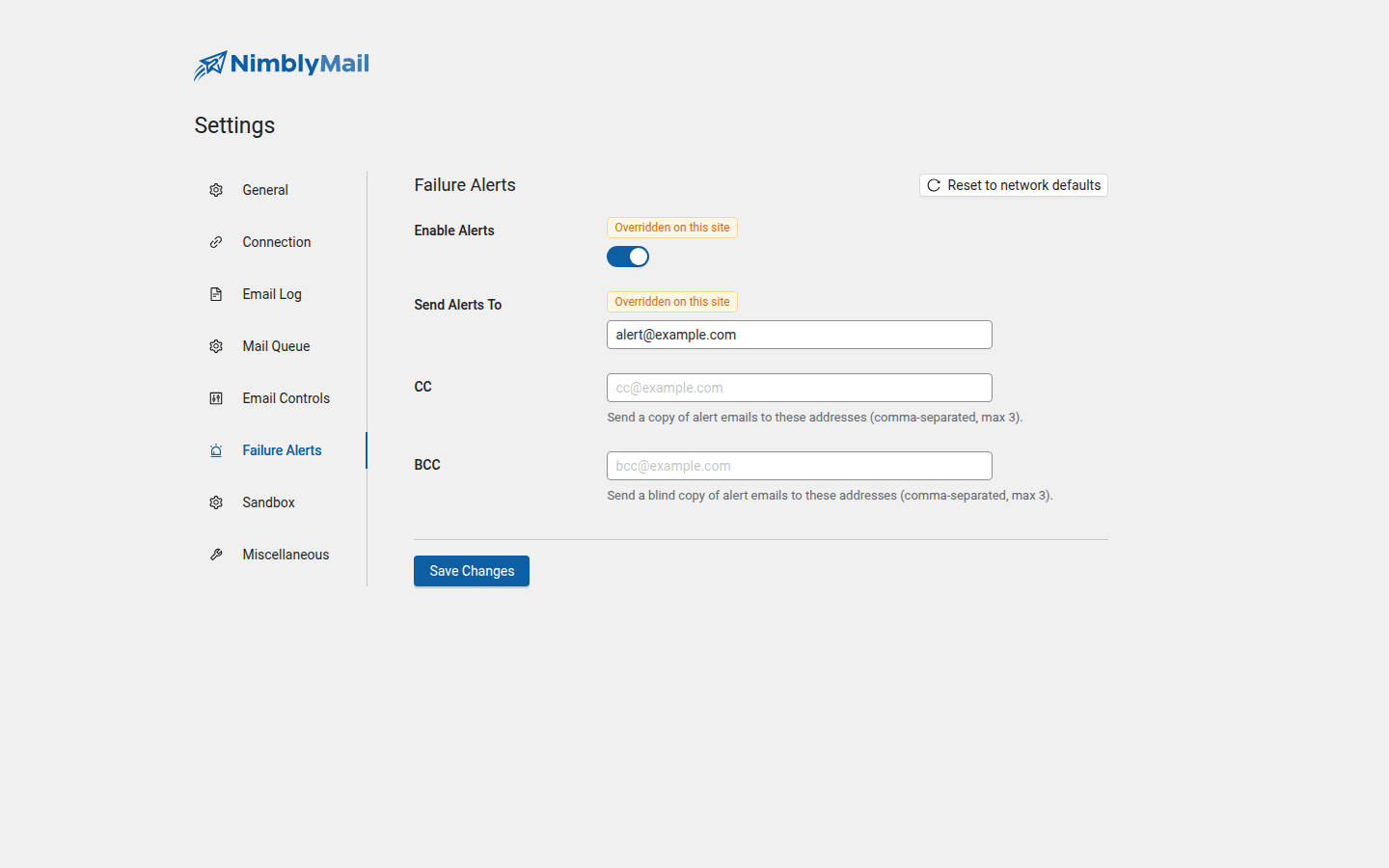Click the Failure Alerts section heading
The width and height of the screenshot is (1389, 868).
[x=465, y=185]
